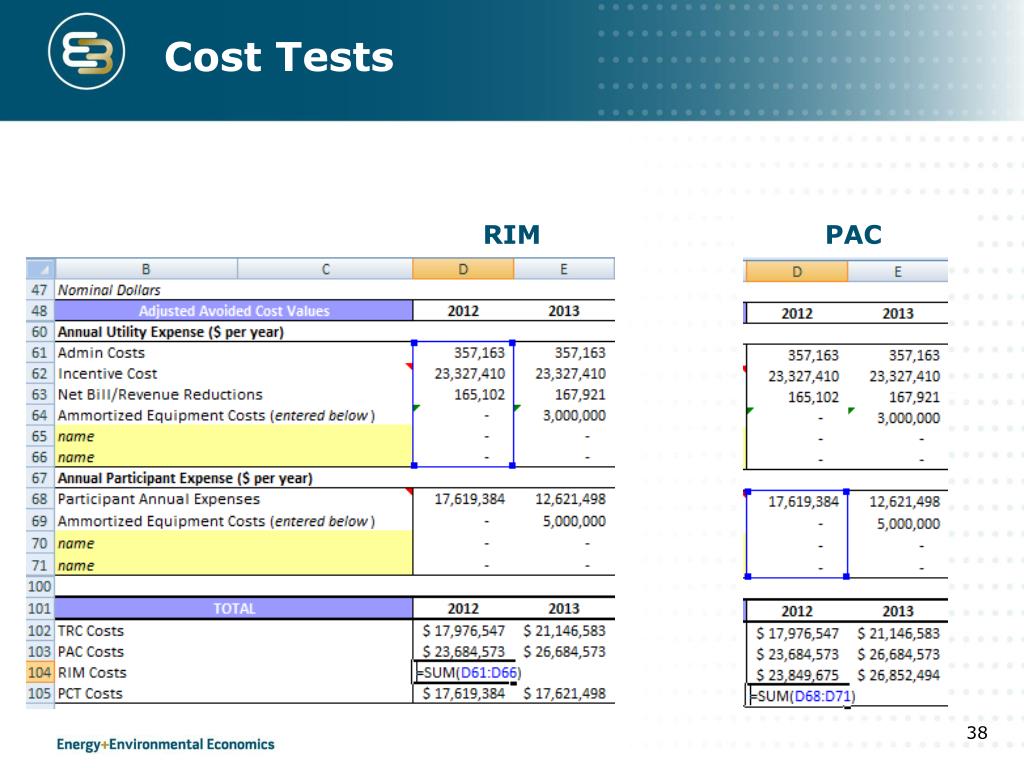The height and width of the screenshot is (768, 1024).
Task: Click the yellow 'name' cell in row 66
Action: [234, 457]
